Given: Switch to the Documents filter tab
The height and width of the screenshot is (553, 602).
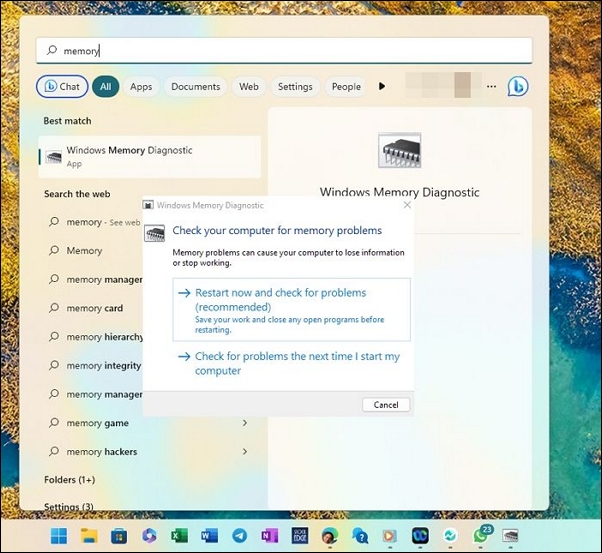Looking at the screenshot, I should pos(196,87).
